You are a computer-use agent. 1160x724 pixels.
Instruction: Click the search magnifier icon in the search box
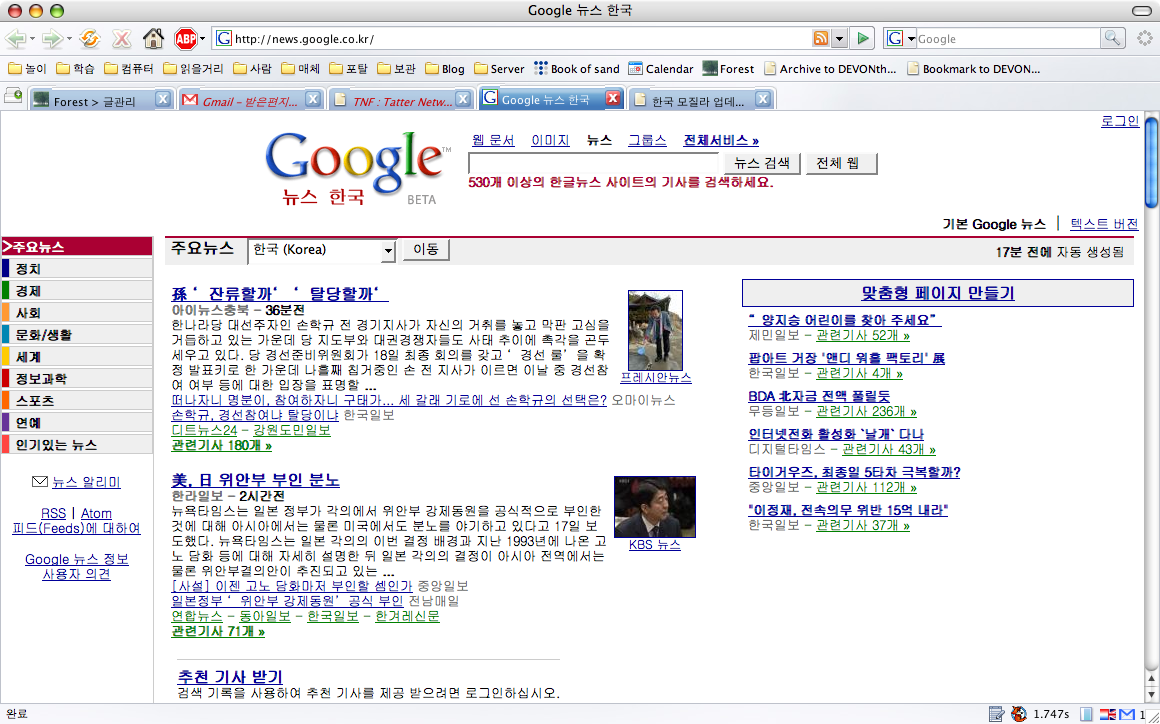click(1112, 38)
